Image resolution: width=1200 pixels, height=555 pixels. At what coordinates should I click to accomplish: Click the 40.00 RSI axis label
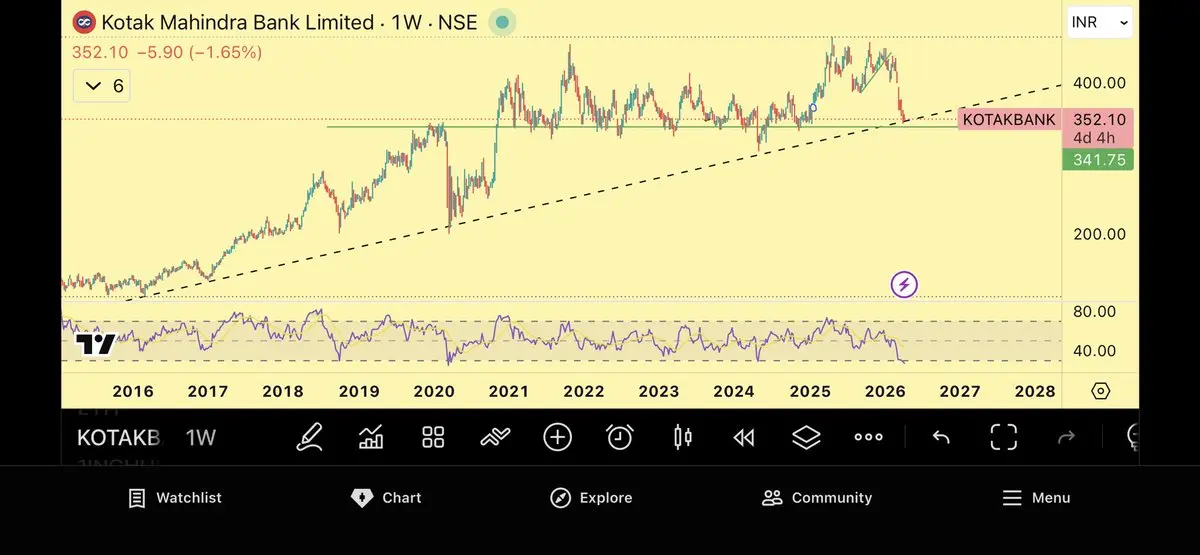tap(1094, 351)
